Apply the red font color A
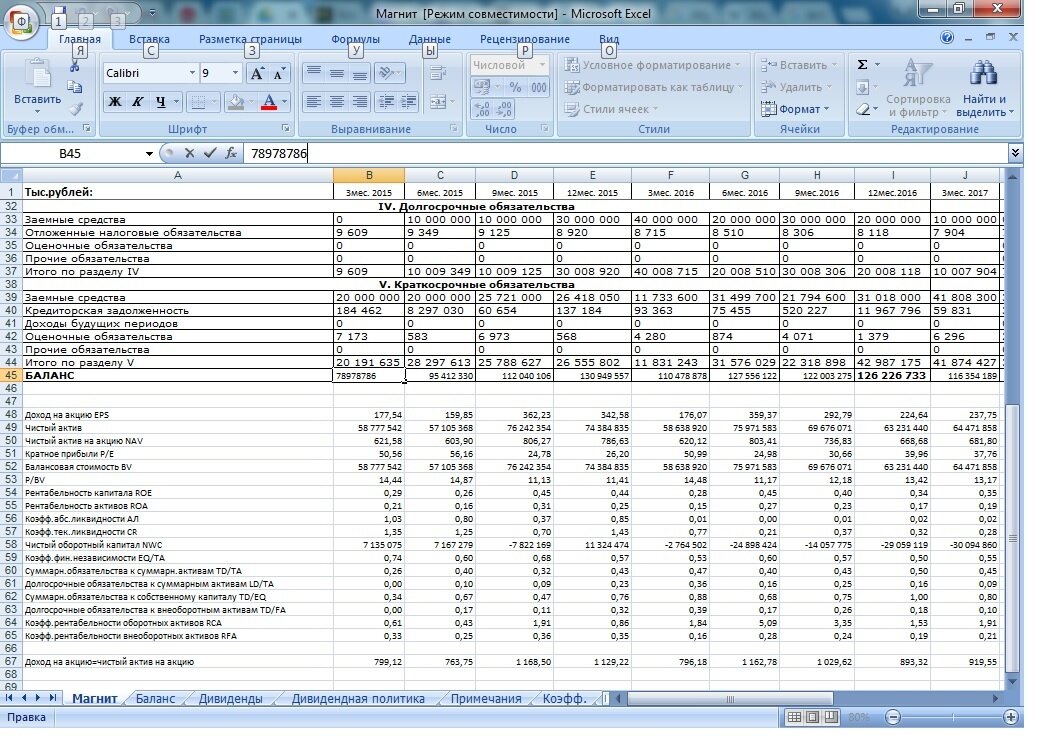This screenshot has height=744, width=1040. [x=269, y=101]
